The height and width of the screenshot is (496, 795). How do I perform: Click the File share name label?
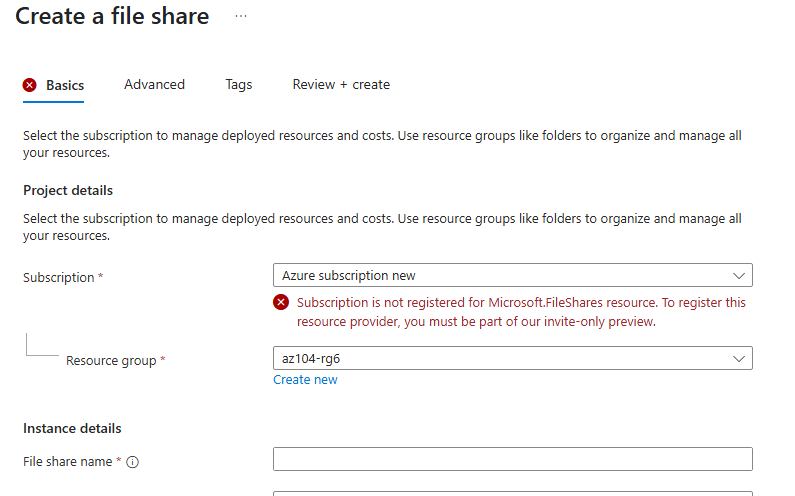pos(68,462)
